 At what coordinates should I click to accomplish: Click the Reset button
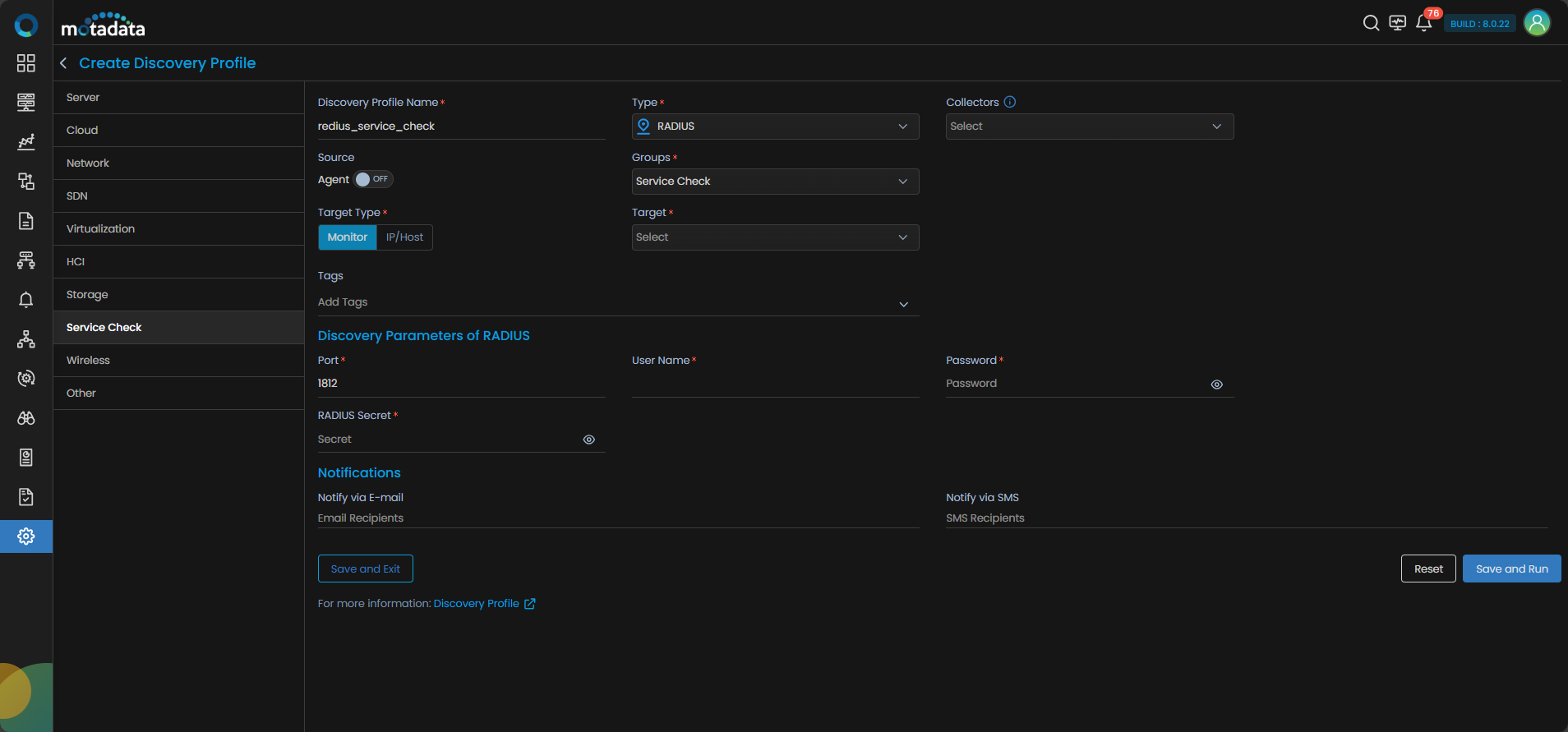click(1428, 569)
